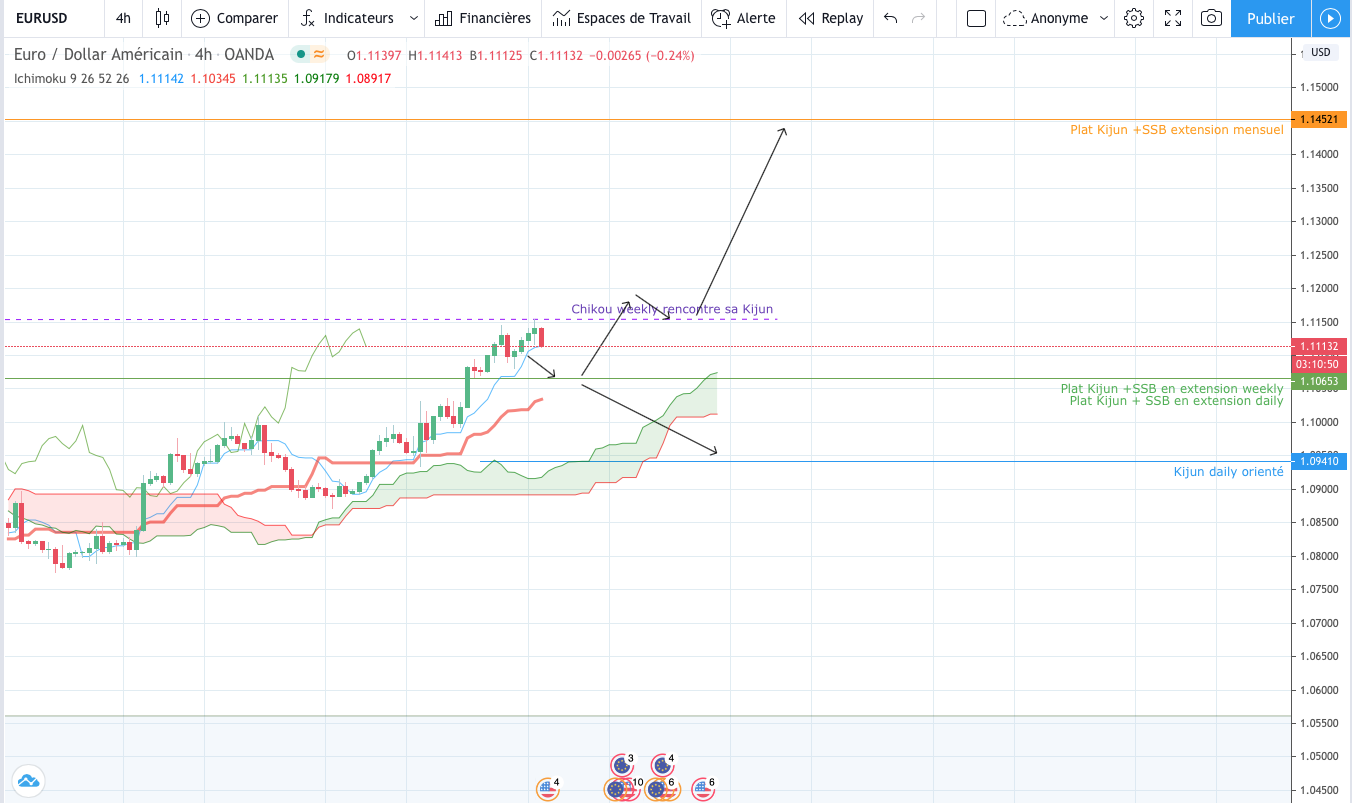Select the Ichimoku 9 26 52 26 legend
Viewport: 1352px width, 803px height.
point(72,78)
